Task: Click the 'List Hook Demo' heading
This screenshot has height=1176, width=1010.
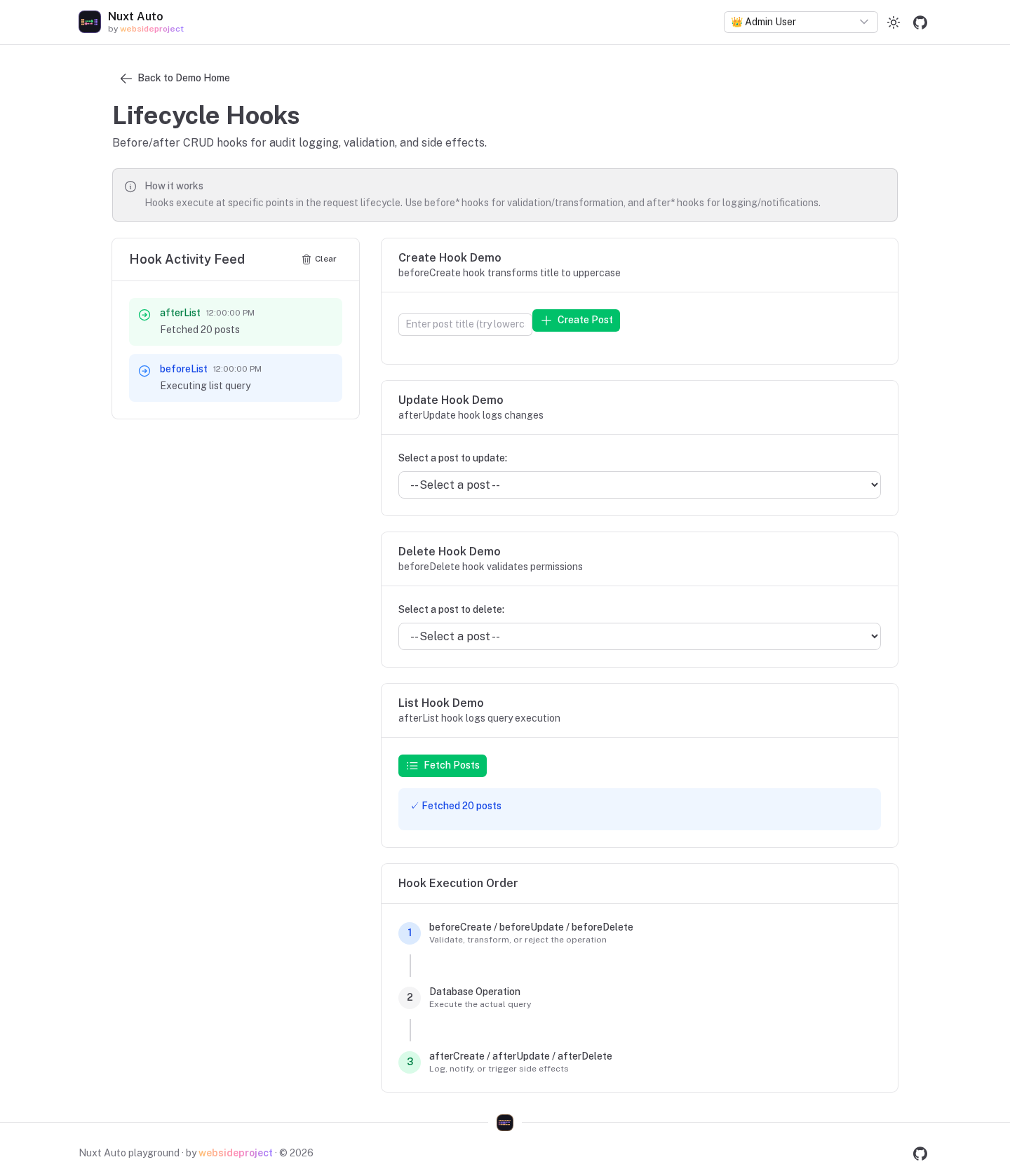Action: [441, 703]
